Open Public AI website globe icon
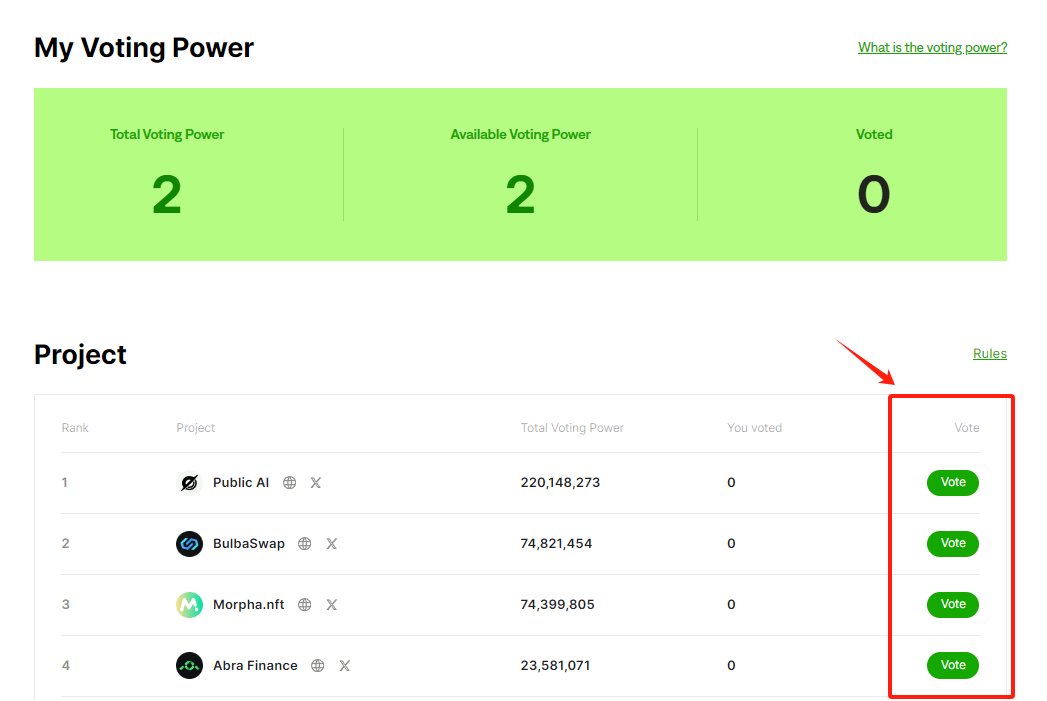 [289, 483]
